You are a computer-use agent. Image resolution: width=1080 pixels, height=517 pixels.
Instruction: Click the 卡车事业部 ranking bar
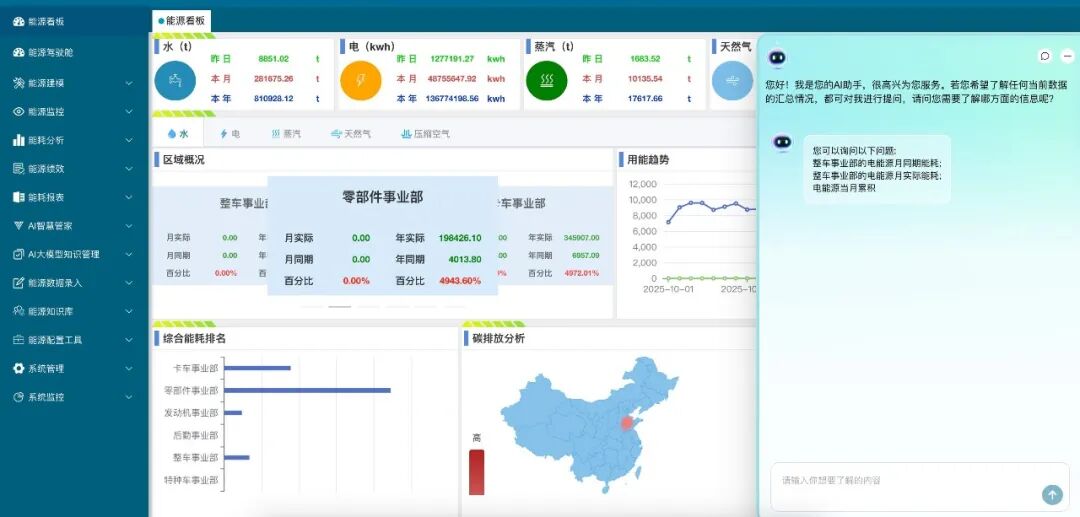coord(257,368)
